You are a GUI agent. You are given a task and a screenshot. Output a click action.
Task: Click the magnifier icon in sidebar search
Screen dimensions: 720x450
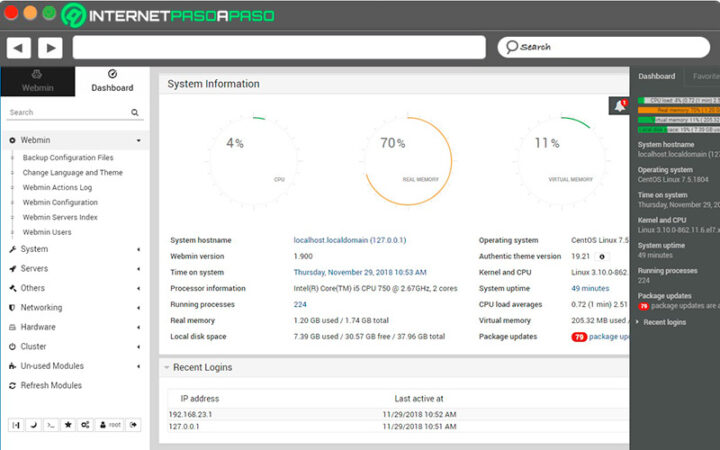[135, 112]
